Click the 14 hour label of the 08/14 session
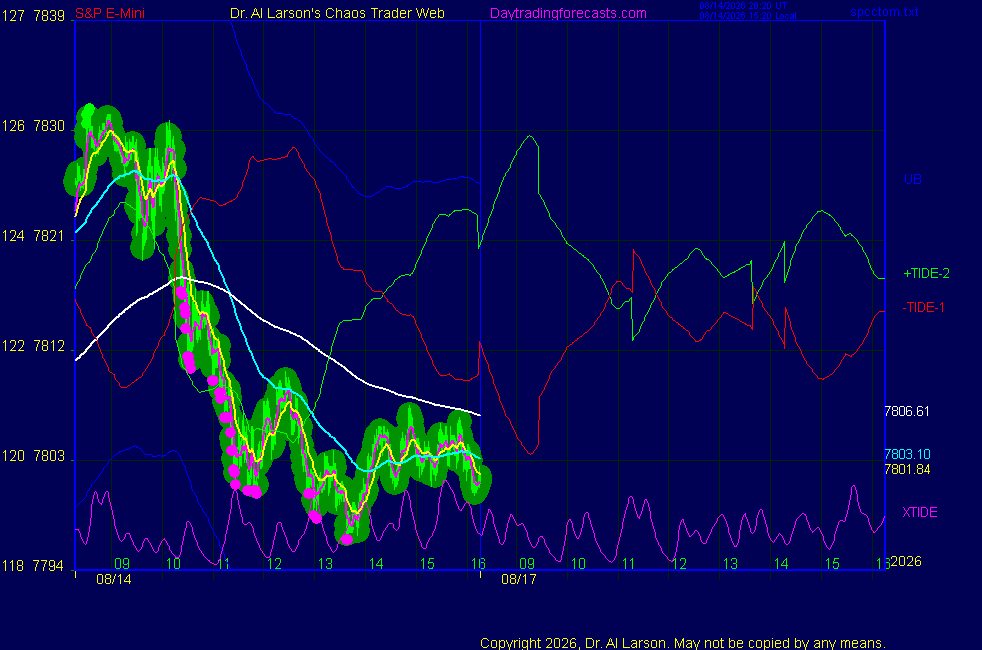Screen dimensions: 982x650 tap(376, 564)
